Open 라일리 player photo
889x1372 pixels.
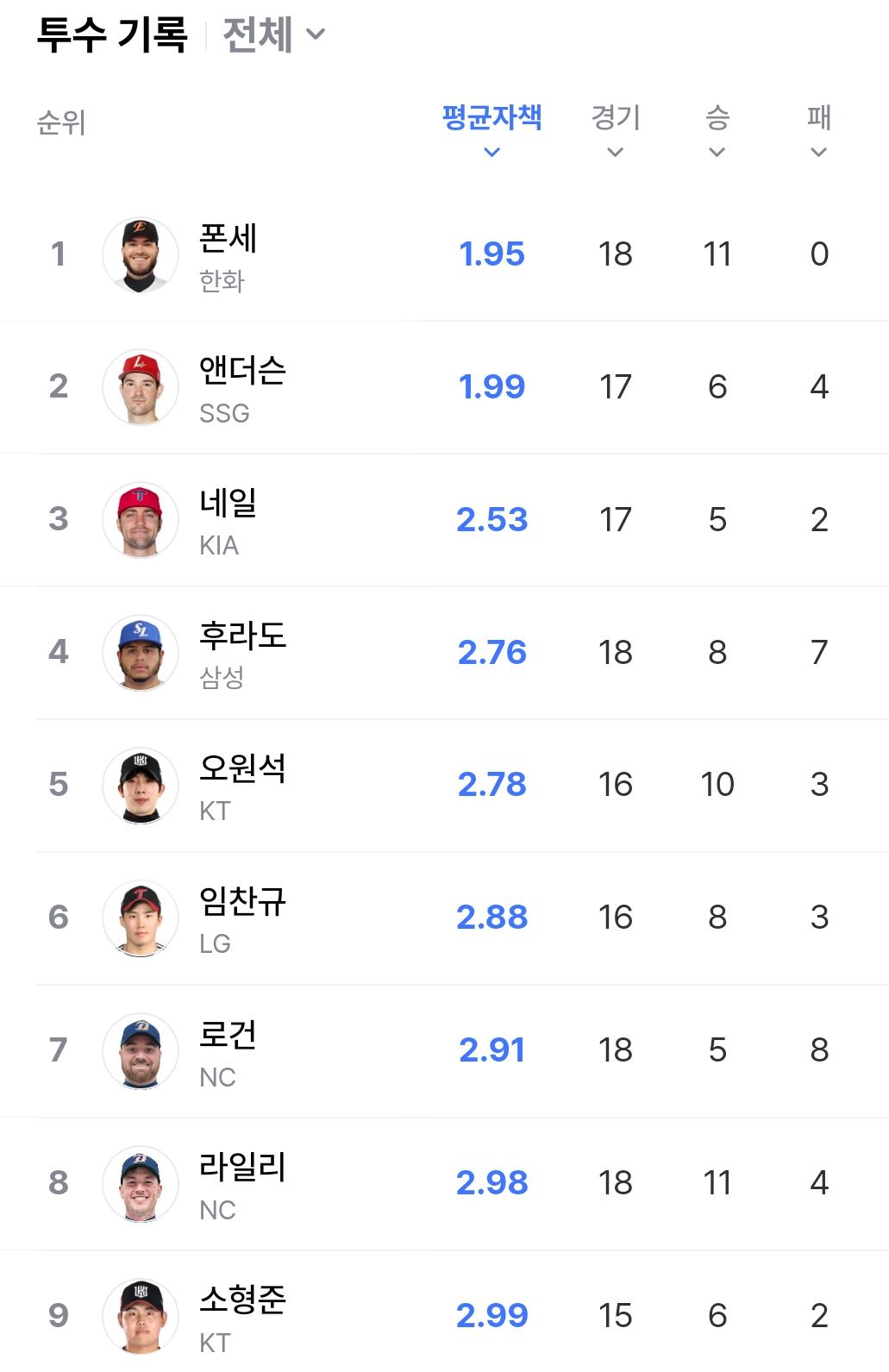click(141, 1184)
